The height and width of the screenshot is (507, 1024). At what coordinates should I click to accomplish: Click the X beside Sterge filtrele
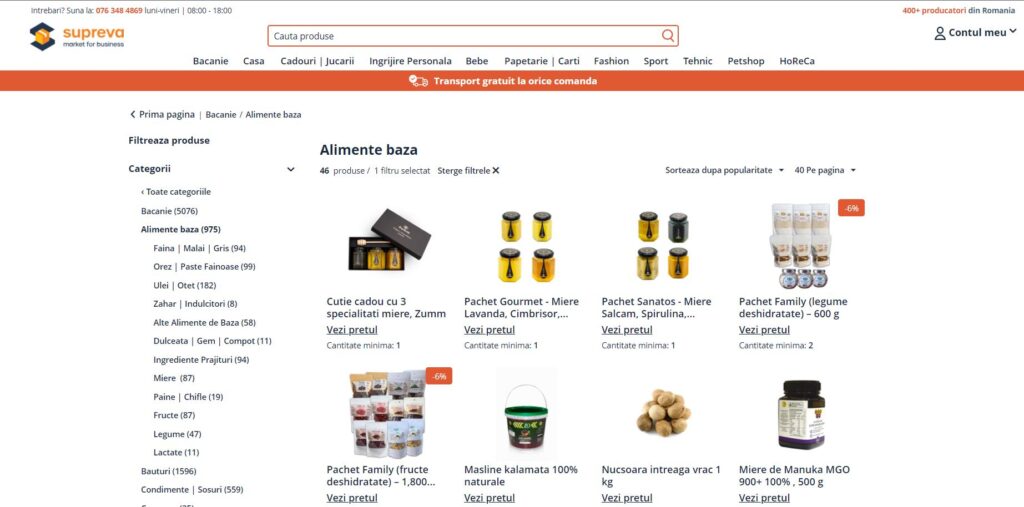pyautogui.click(x=496, y=171)
